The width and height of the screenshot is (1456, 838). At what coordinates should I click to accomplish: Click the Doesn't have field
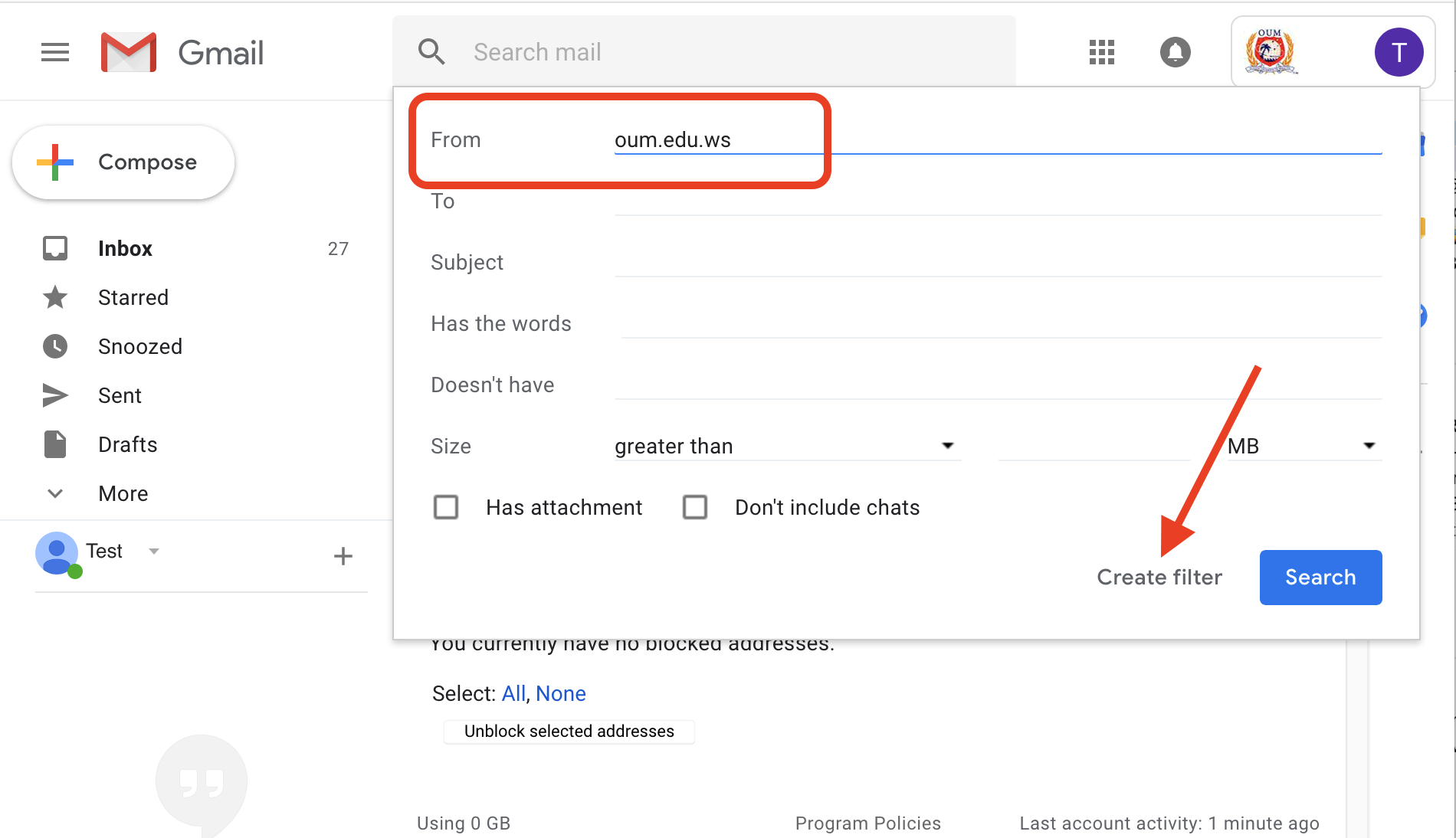(x=998, y=385)
